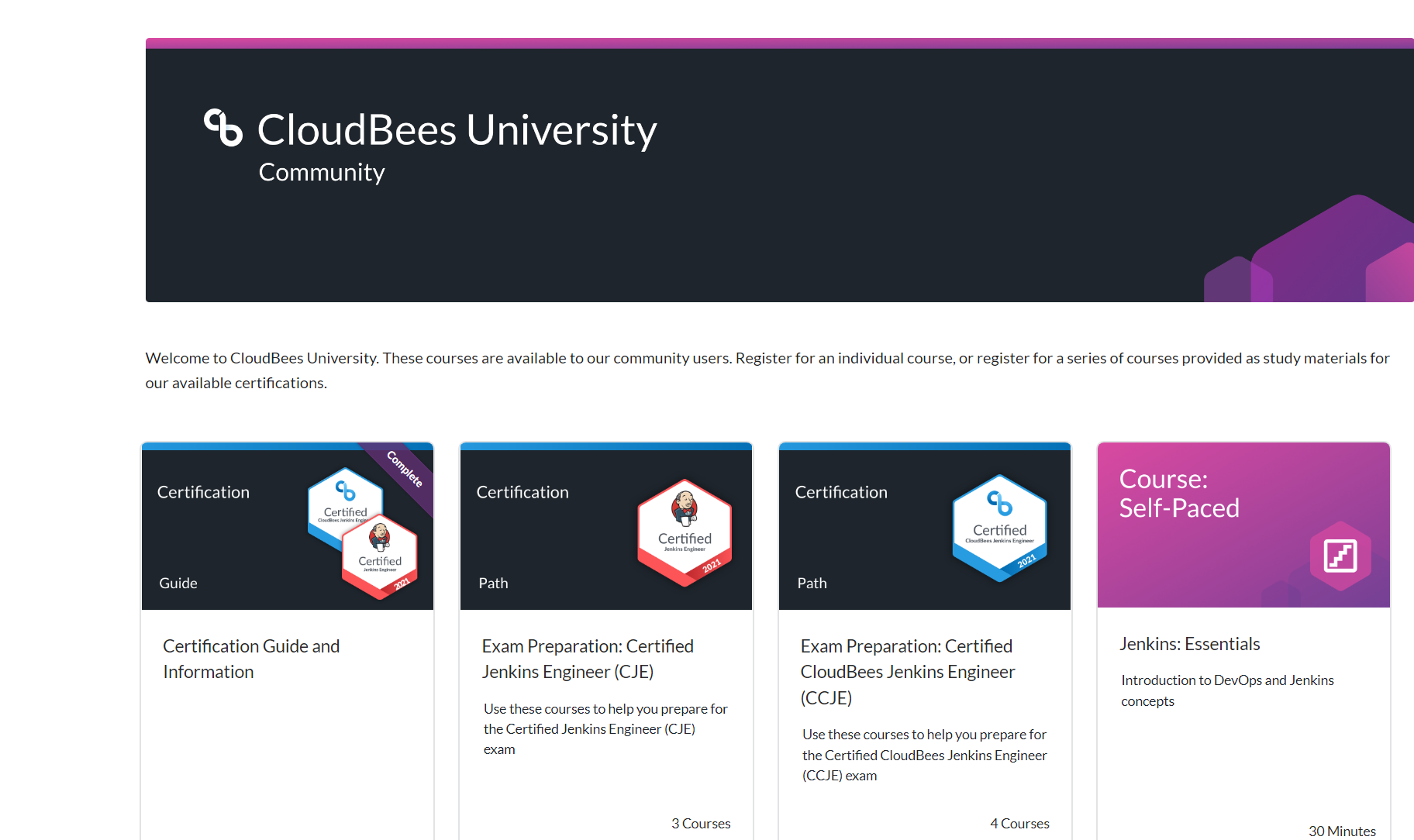
Task: Click the CloudBees logo icon in banner
Action: point(223,127)
